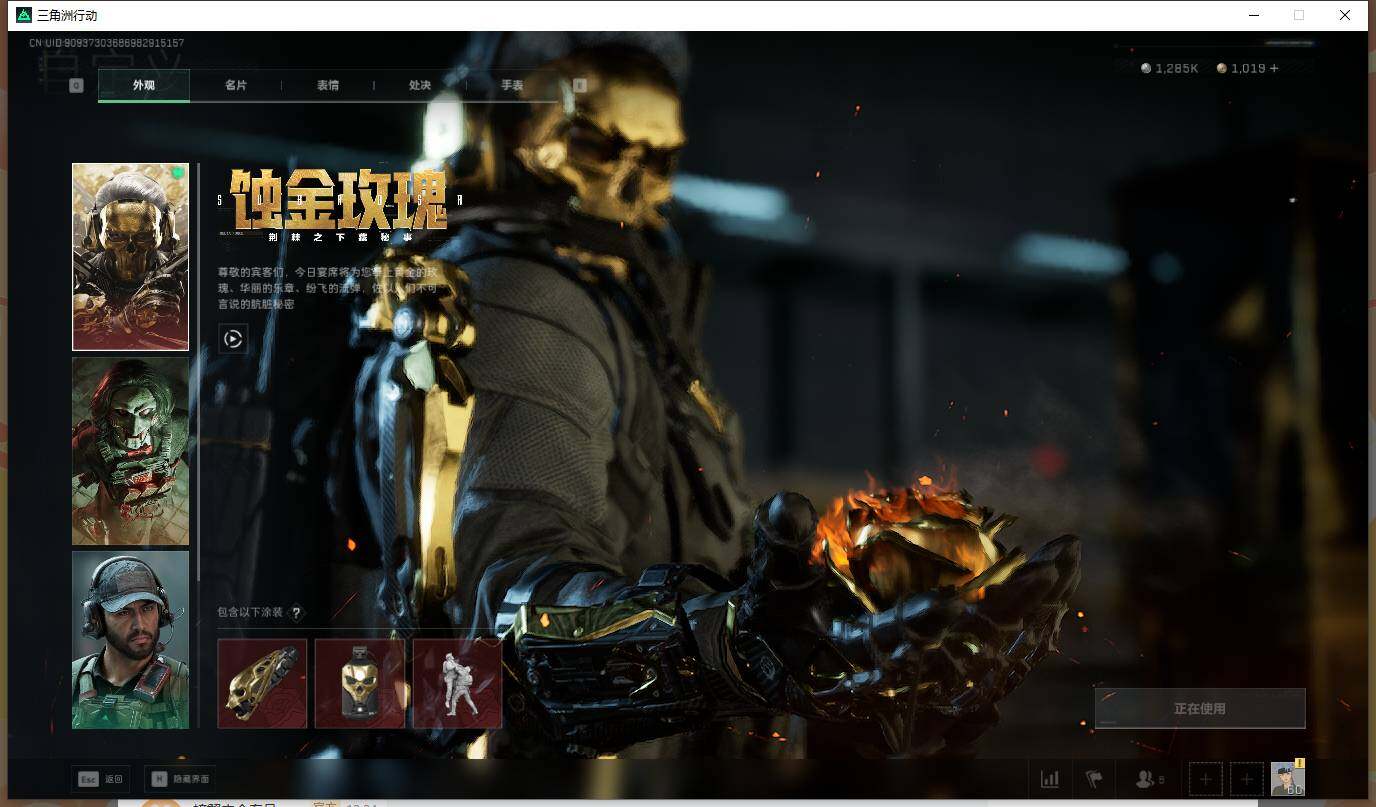Switch to the 外观 tab
The height and width of the screenshot is (807, 1376).
coord(144,85)
